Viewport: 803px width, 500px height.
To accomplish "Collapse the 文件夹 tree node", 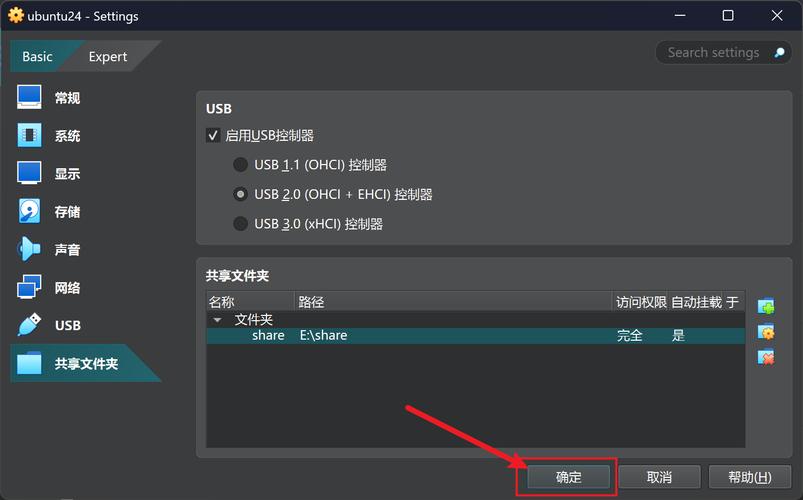I will [x=217, y=320].
